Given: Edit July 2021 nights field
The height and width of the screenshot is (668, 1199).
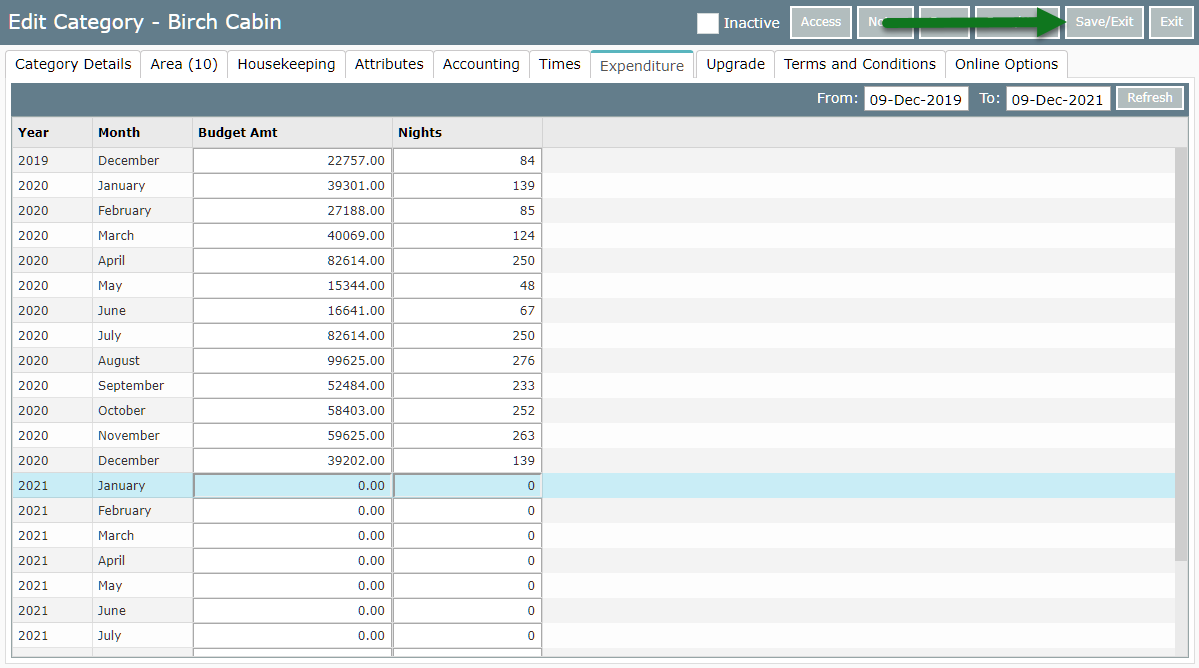Looking at the screenshot, I should point(467,636).
